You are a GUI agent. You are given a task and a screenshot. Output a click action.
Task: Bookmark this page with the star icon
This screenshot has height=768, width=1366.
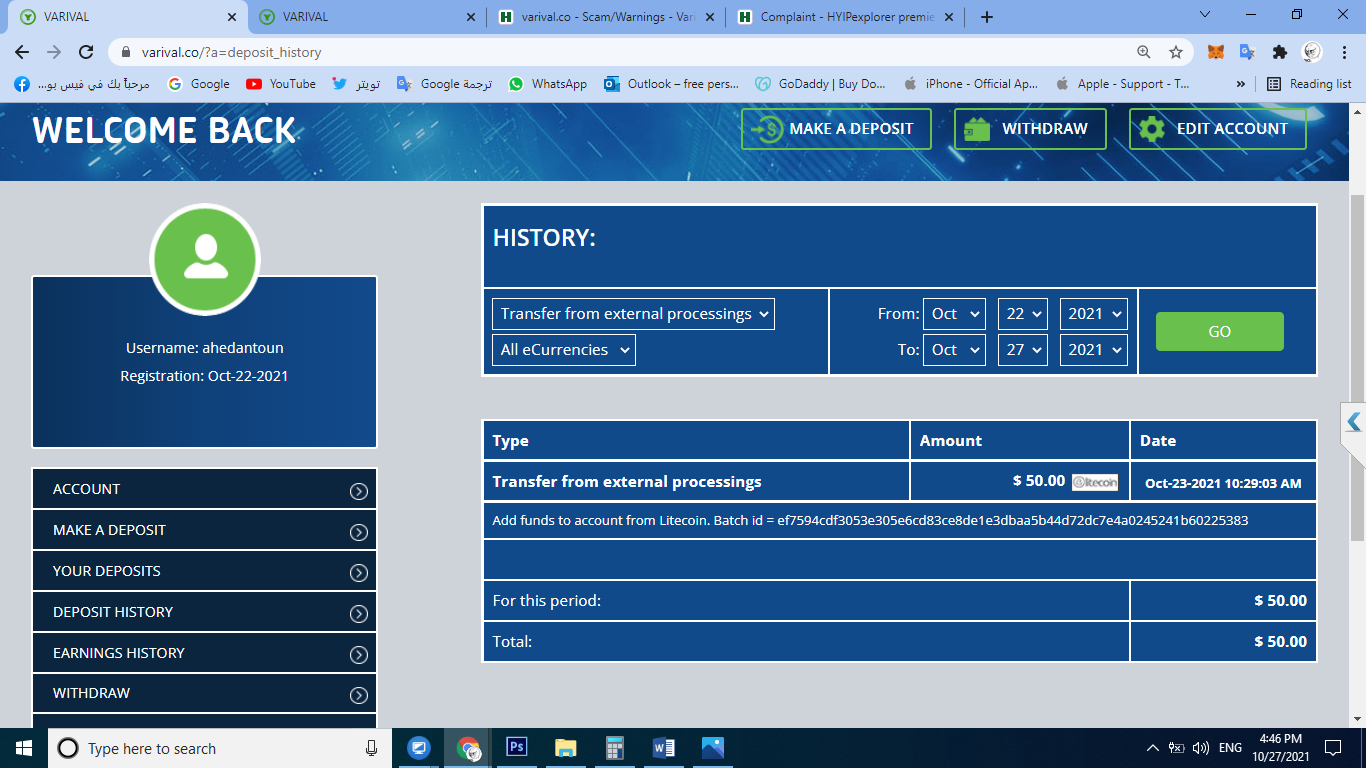tap(1176, 52)
